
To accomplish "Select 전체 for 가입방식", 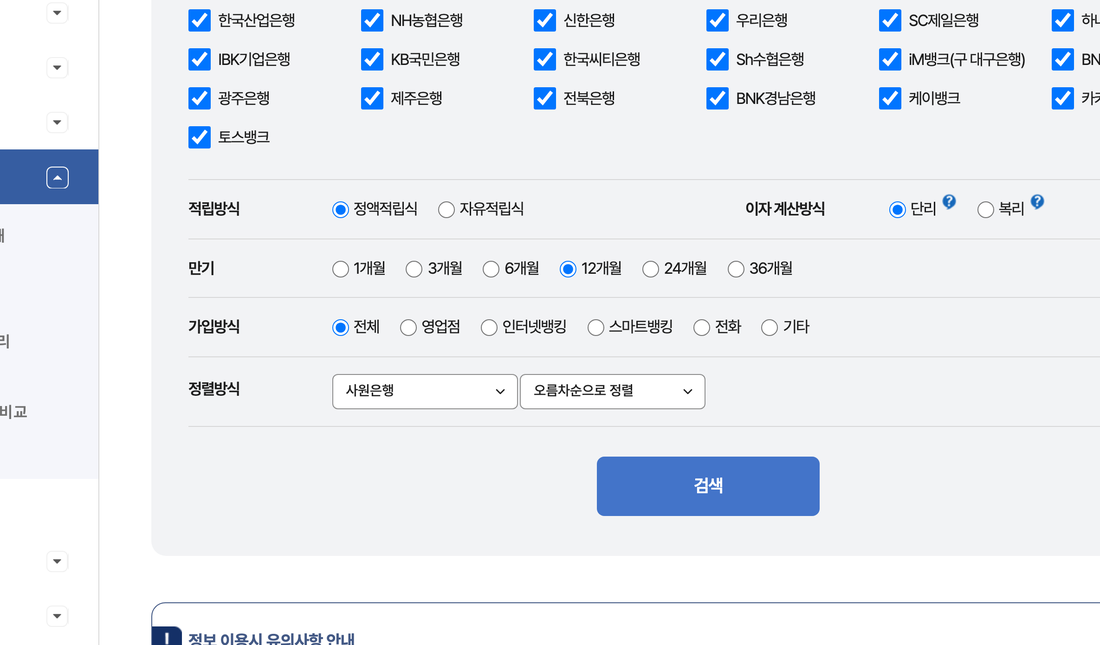I will click(340, 328).
